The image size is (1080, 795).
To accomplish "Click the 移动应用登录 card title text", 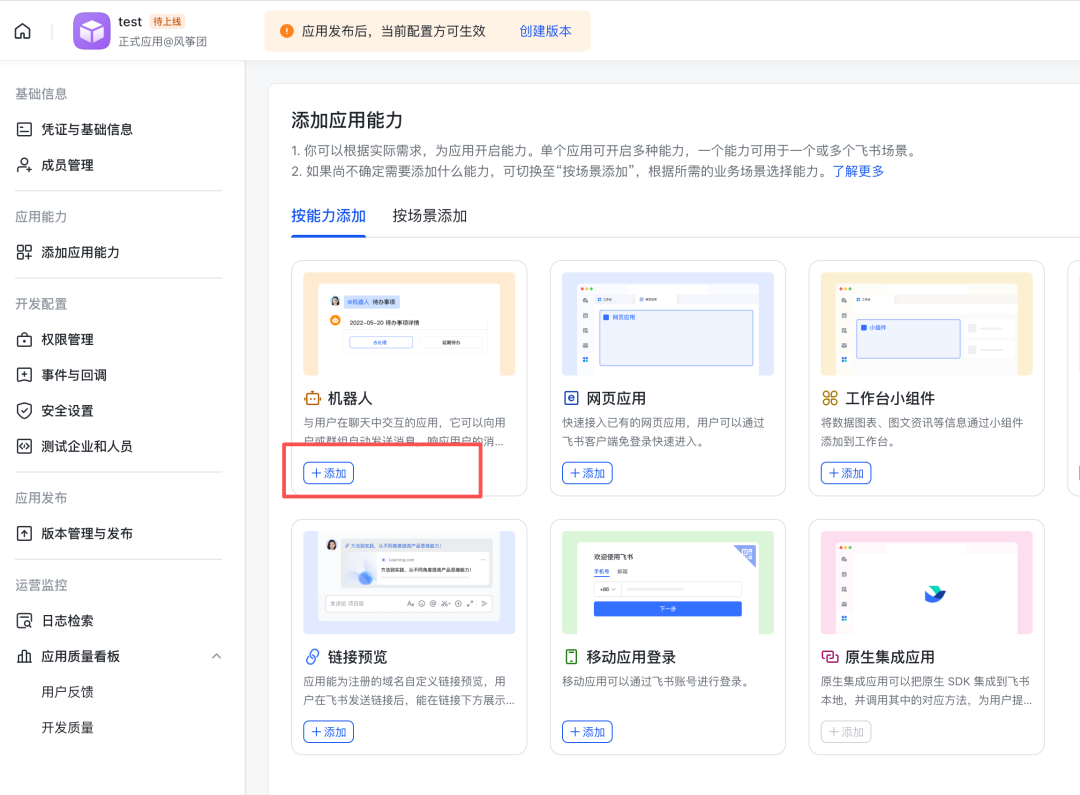I will tap(631, 657).
